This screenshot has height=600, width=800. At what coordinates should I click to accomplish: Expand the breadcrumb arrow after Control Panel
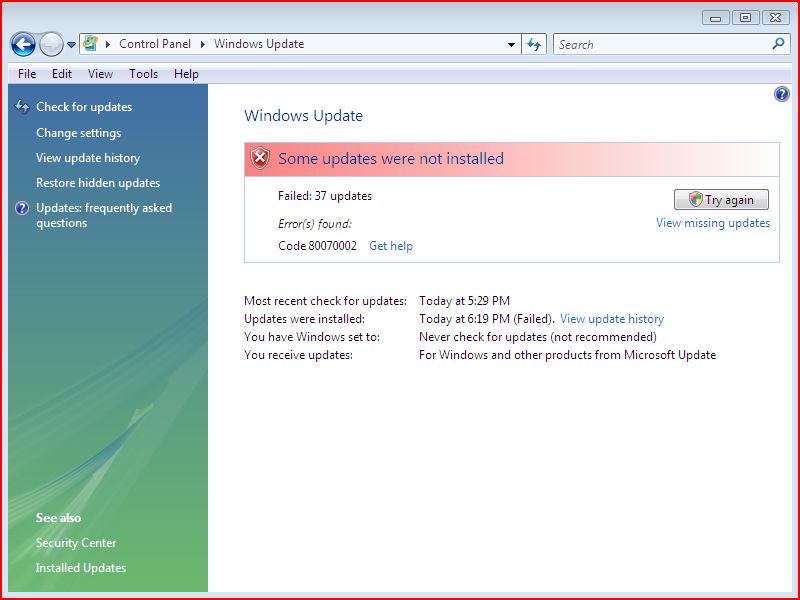point(203,44)
